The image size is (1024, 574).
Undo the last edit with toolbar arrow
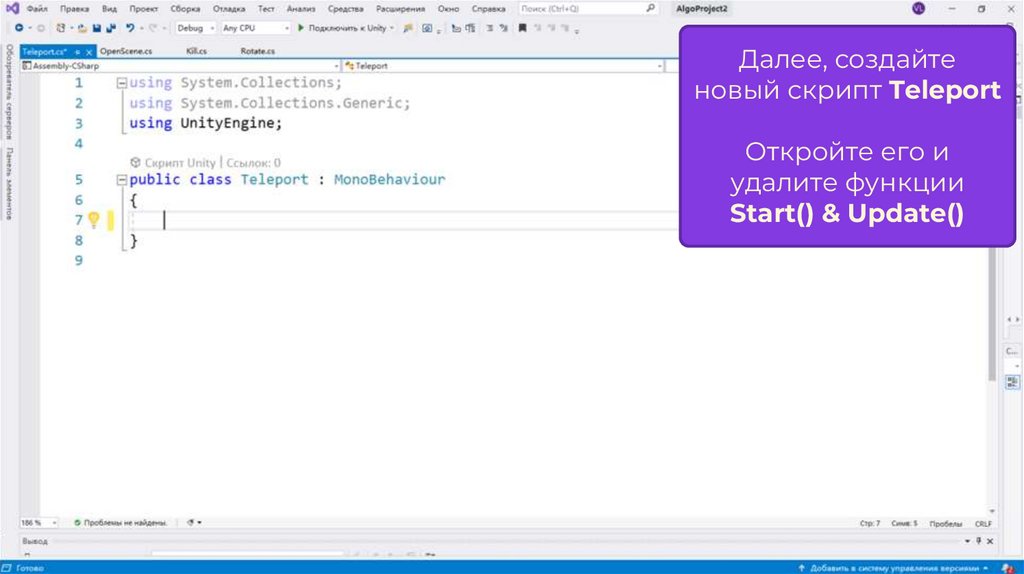130,28
